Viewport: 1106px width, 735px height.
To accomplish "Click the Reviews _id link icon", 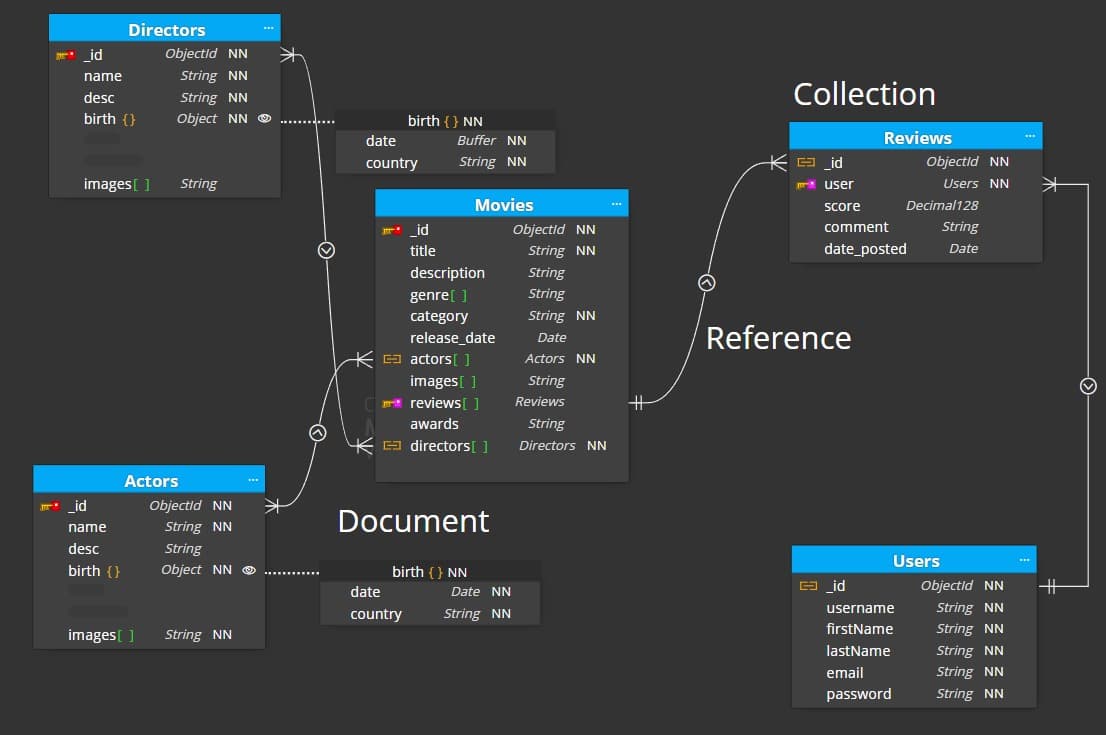I will [806, 162].
